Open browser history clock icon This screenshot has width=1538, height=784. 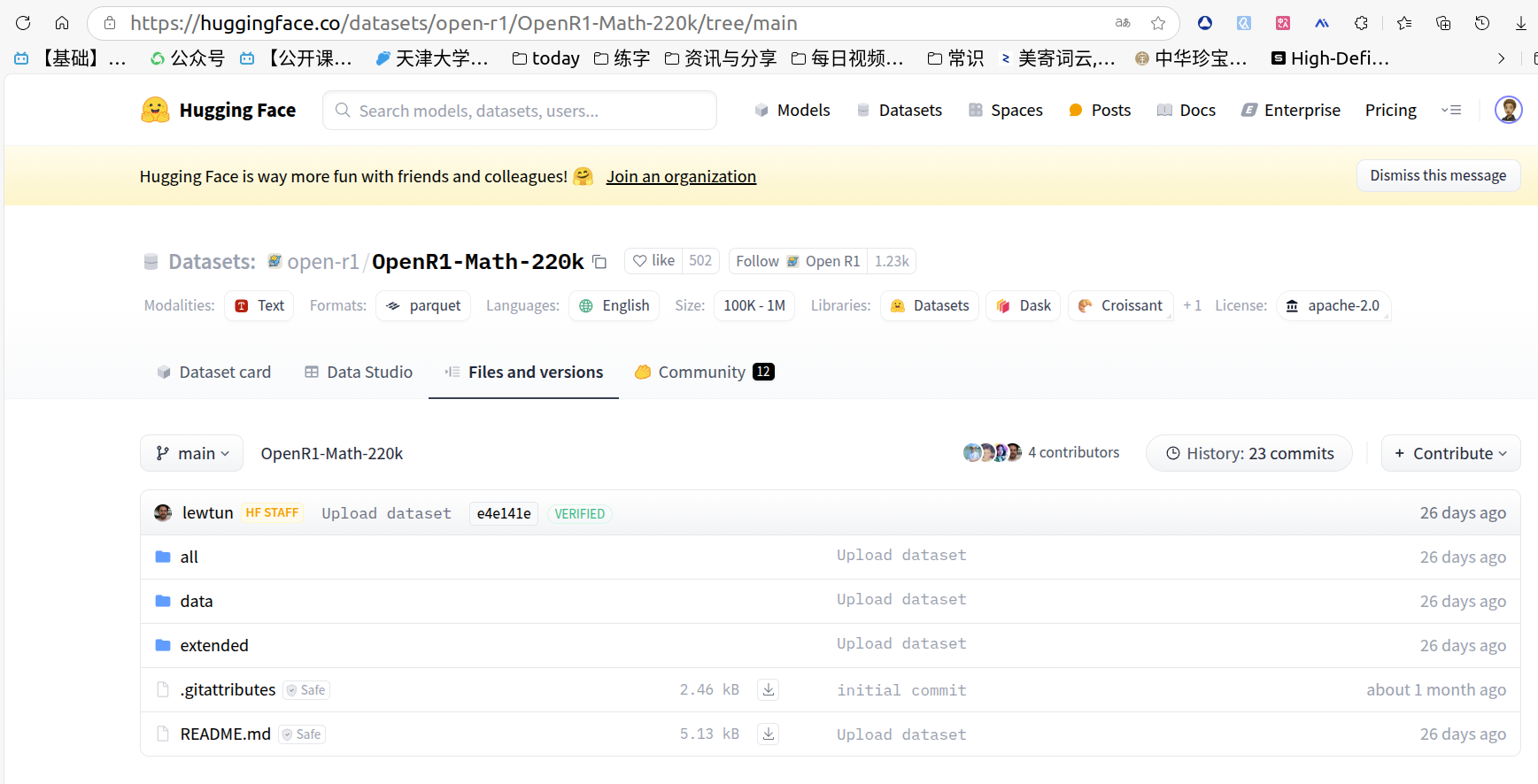click(x=1482, y=23)
